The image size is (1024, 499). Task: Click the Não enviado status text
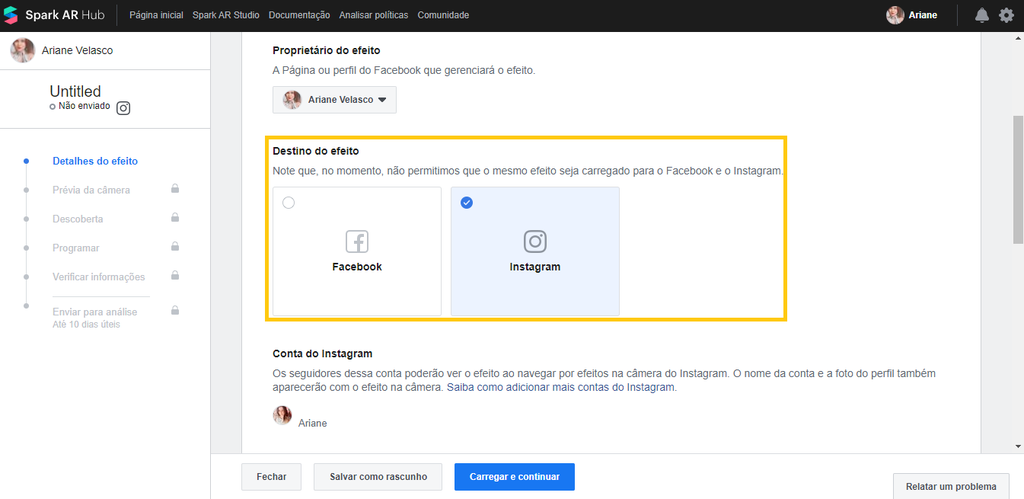(x=84, y=106)
